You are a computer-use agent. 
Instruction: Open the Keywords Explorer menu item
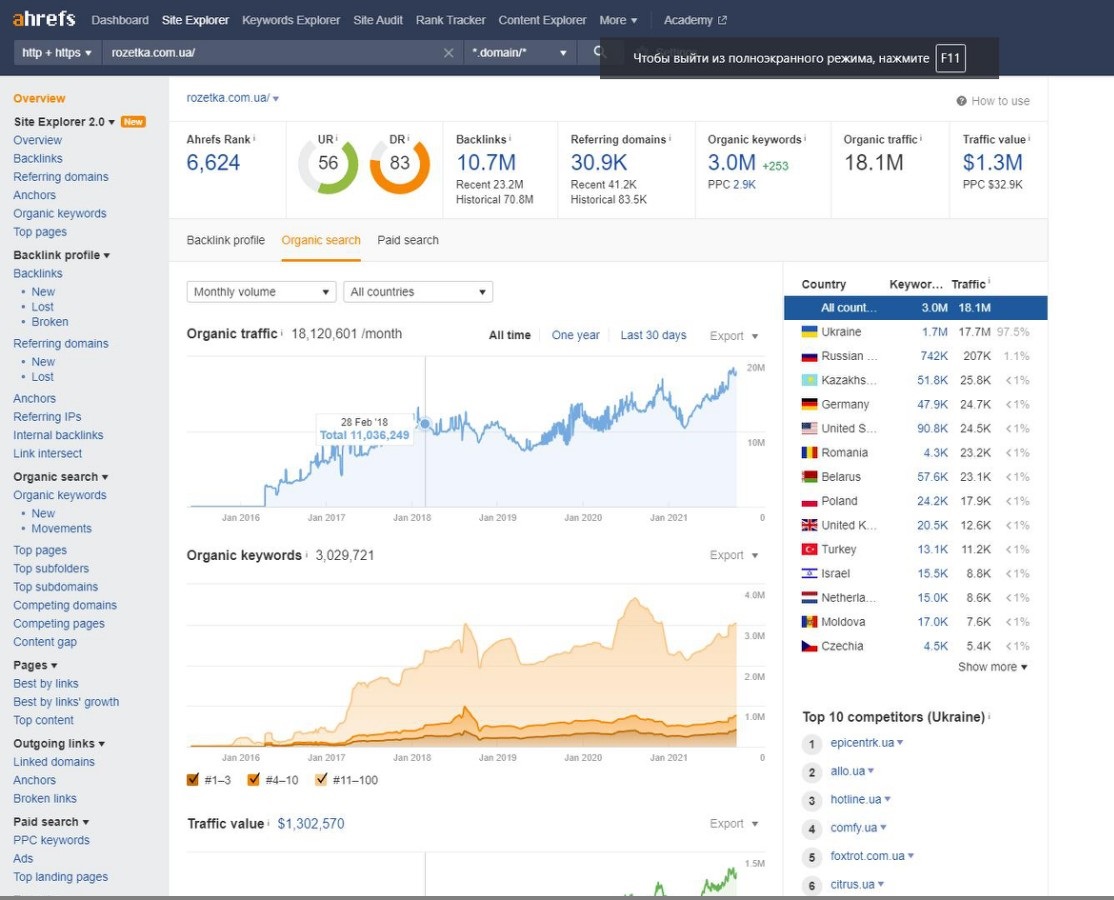coord(291,21)
